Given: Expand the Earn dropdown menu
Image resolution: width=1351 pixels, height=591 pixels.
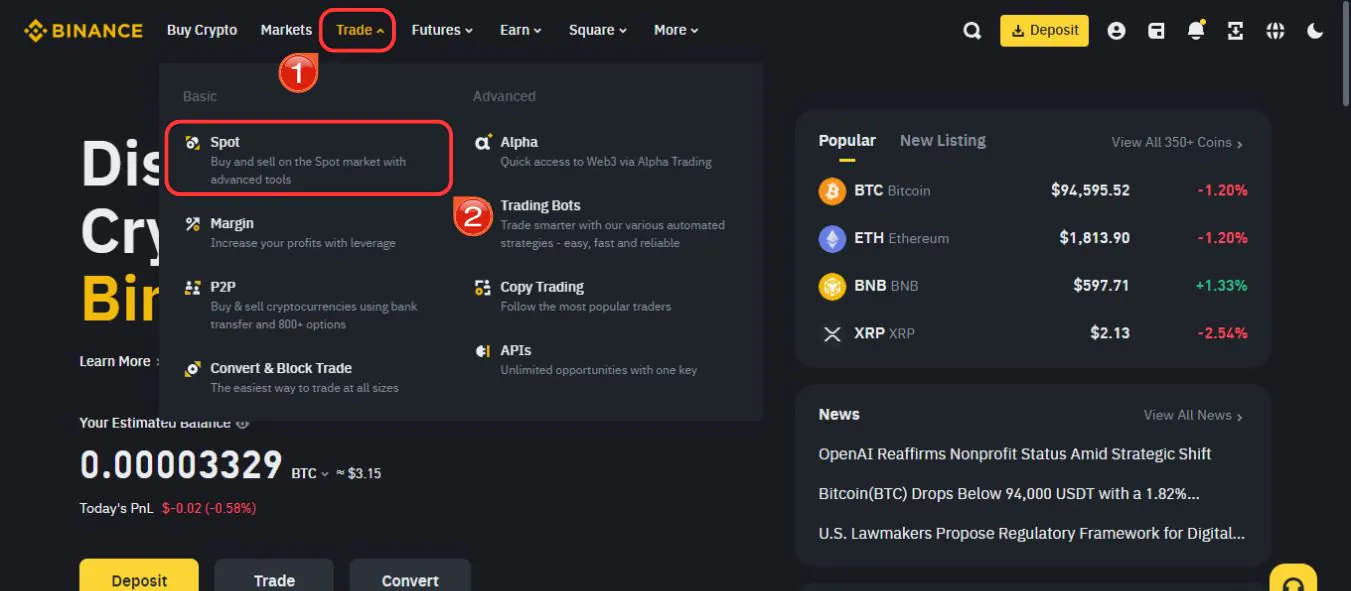Looking at the screenshot, I should tap(521, 30).
